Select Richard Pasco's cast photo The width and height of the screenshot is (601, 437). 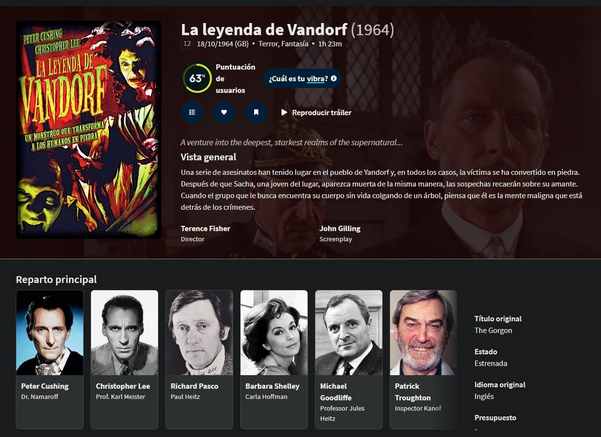tap(199, 332)
